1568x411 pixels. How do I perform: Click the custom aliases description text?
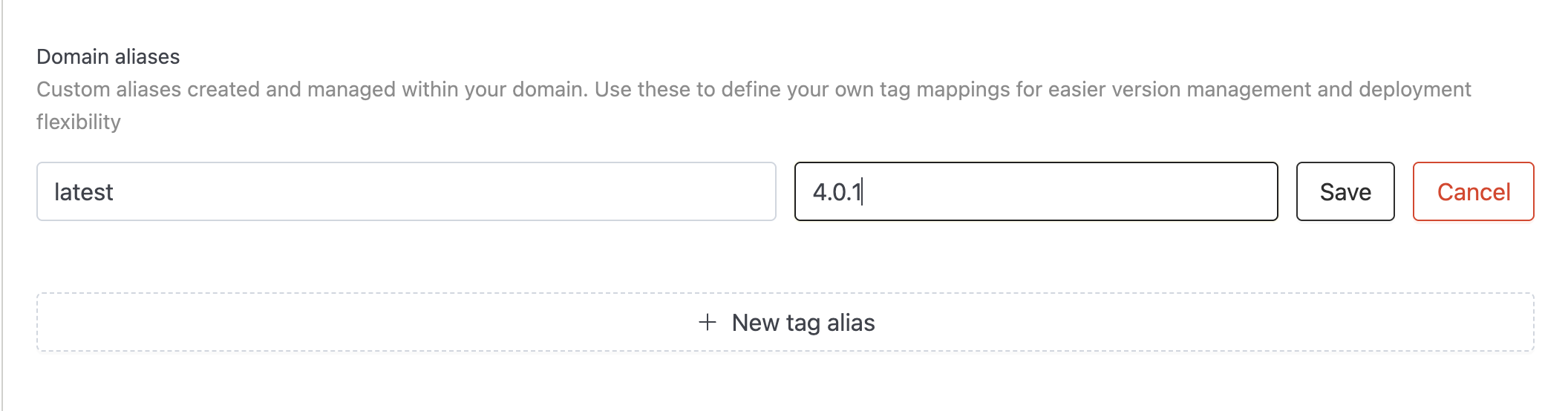753,90
